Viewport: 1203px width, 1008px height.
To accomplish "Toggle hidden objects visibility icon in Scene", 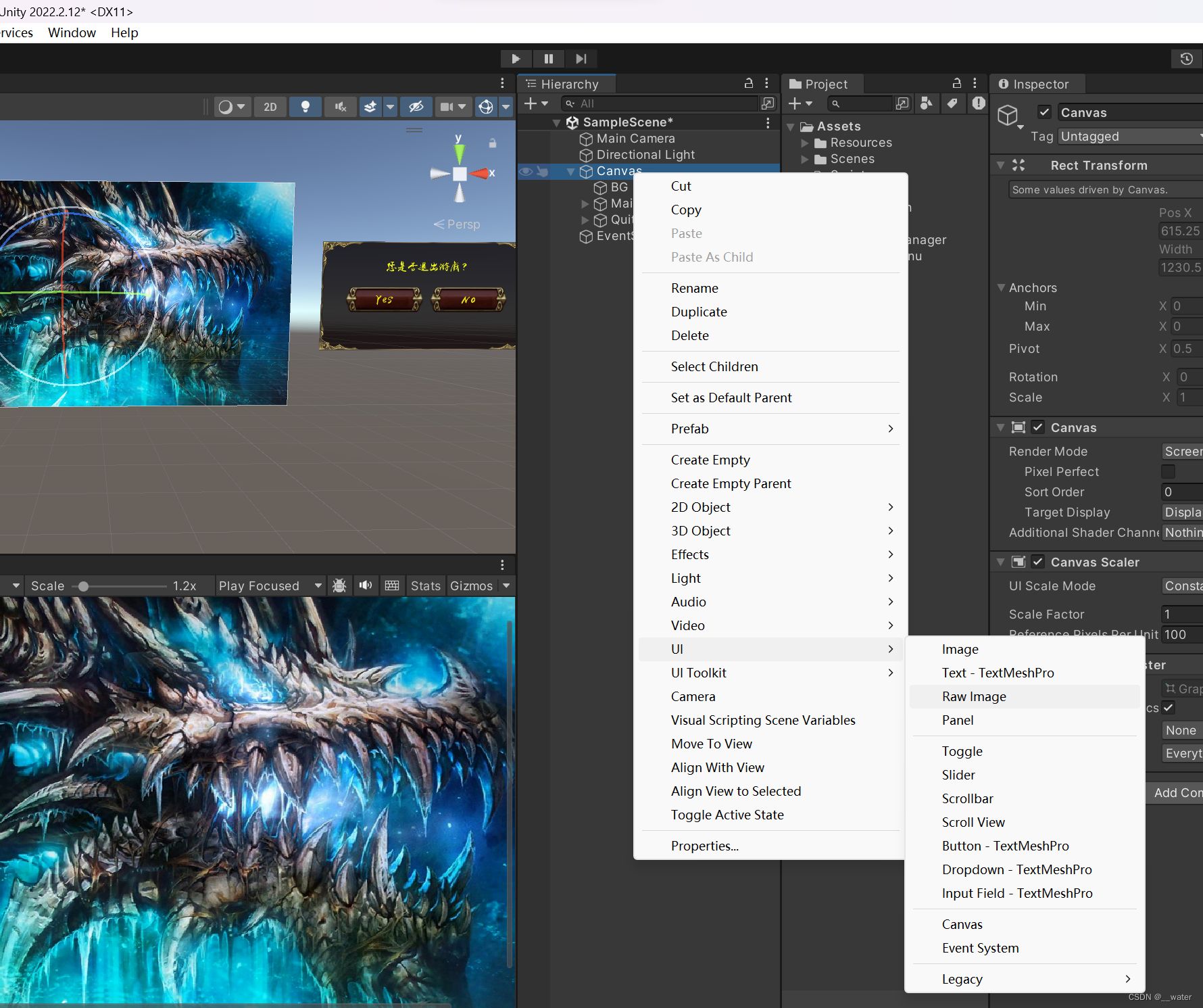I will tap(416, 107).
